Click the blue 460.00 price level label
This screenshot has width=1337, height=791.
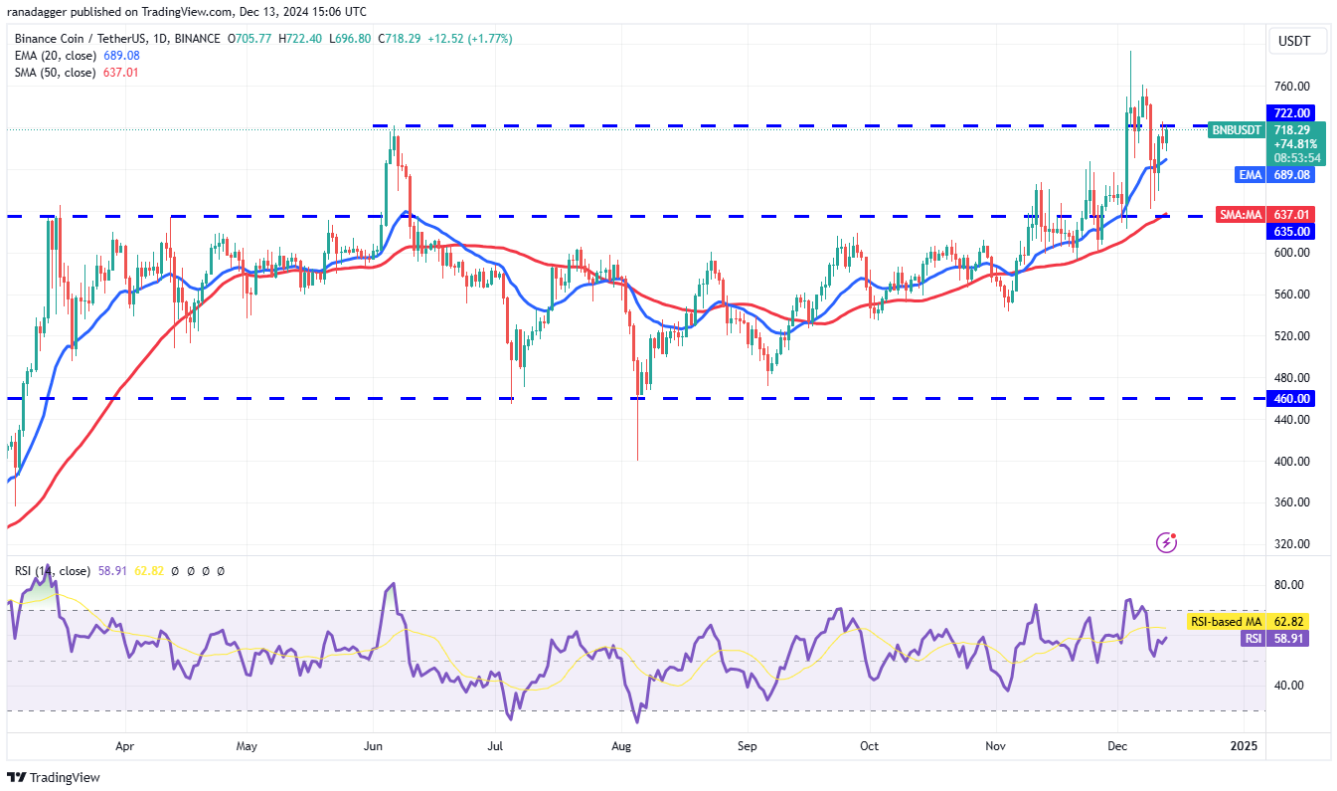(x=1291, y=398)
